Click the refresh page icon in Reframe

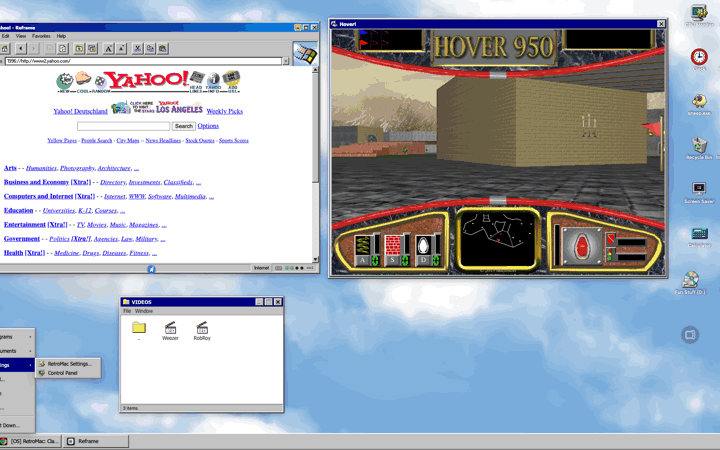(x=63, y=49)
